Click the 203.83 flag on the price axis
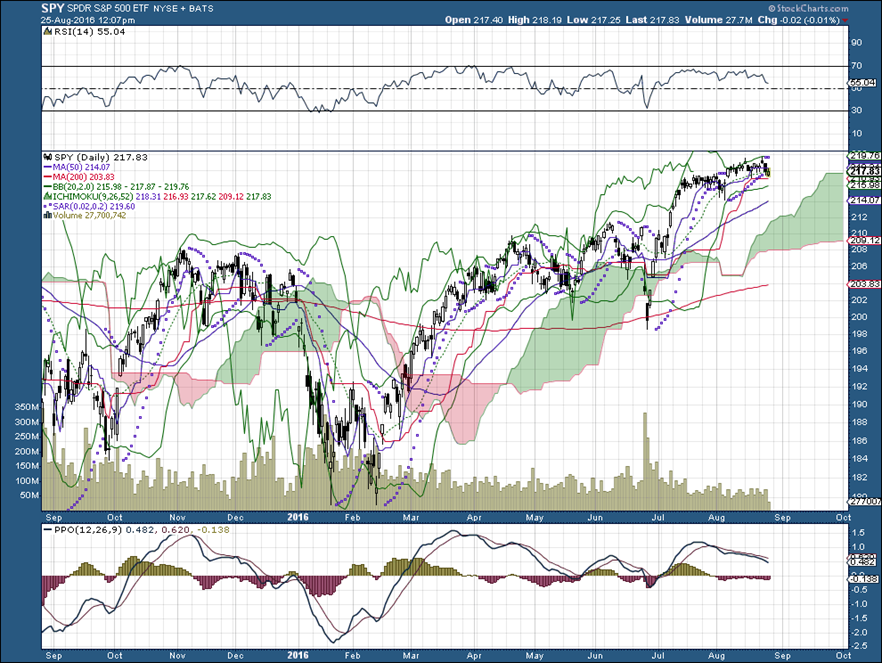The image size is (882, 663). pos(864,285)
